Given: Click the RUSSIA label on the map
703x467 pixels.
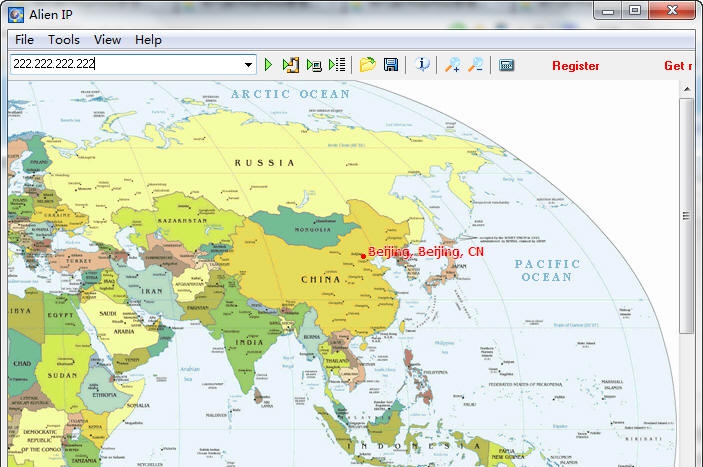Looking at the screenshot, I should pos(265,163).
